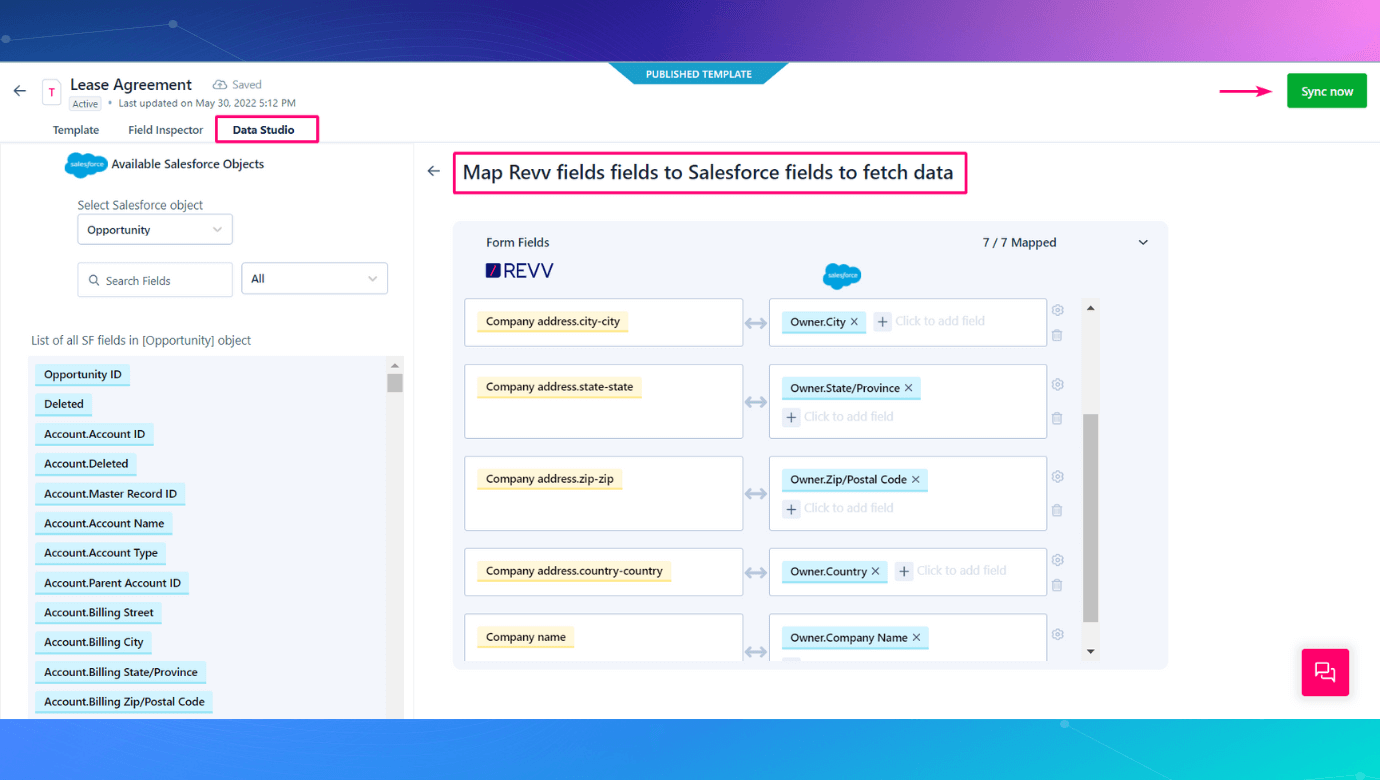Click the 7 / 7 Mapped counter
This screenshot has height=780, width=1380.
pyautogui.click(x=1019, y=243)
